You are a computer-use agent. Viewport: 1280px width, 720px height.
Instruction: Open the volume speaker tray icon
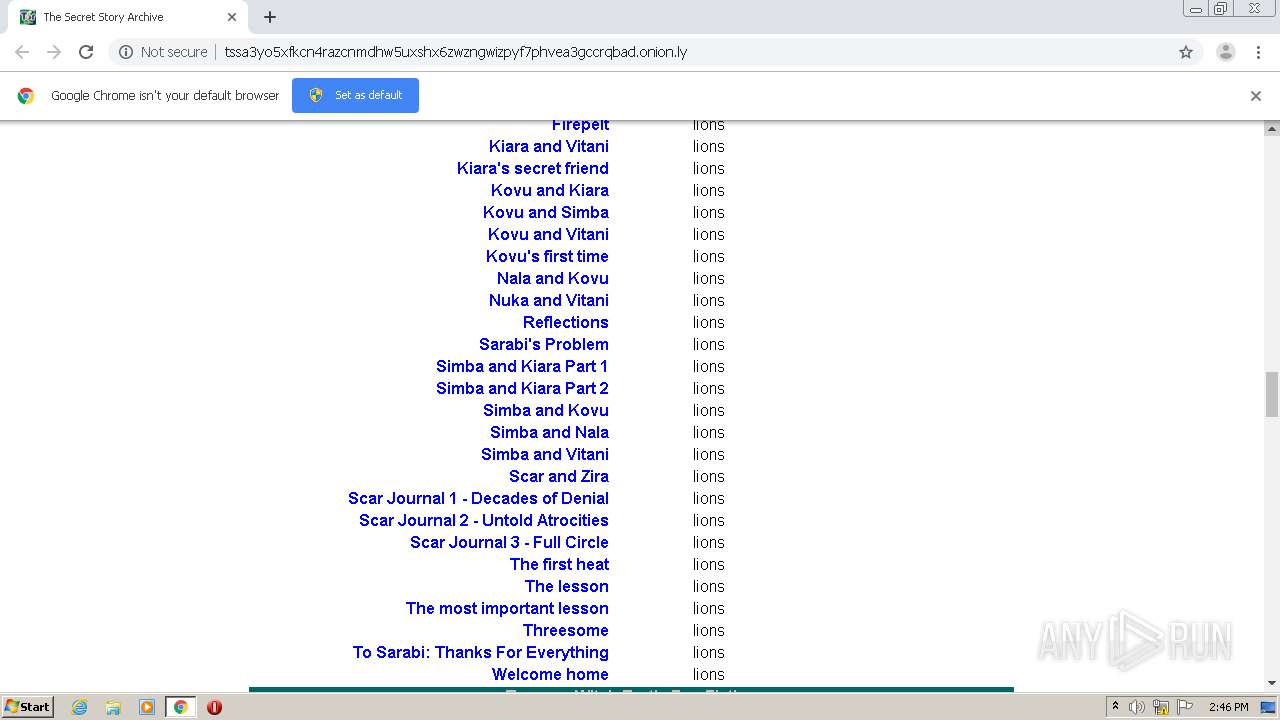[x=1137, y=707]
